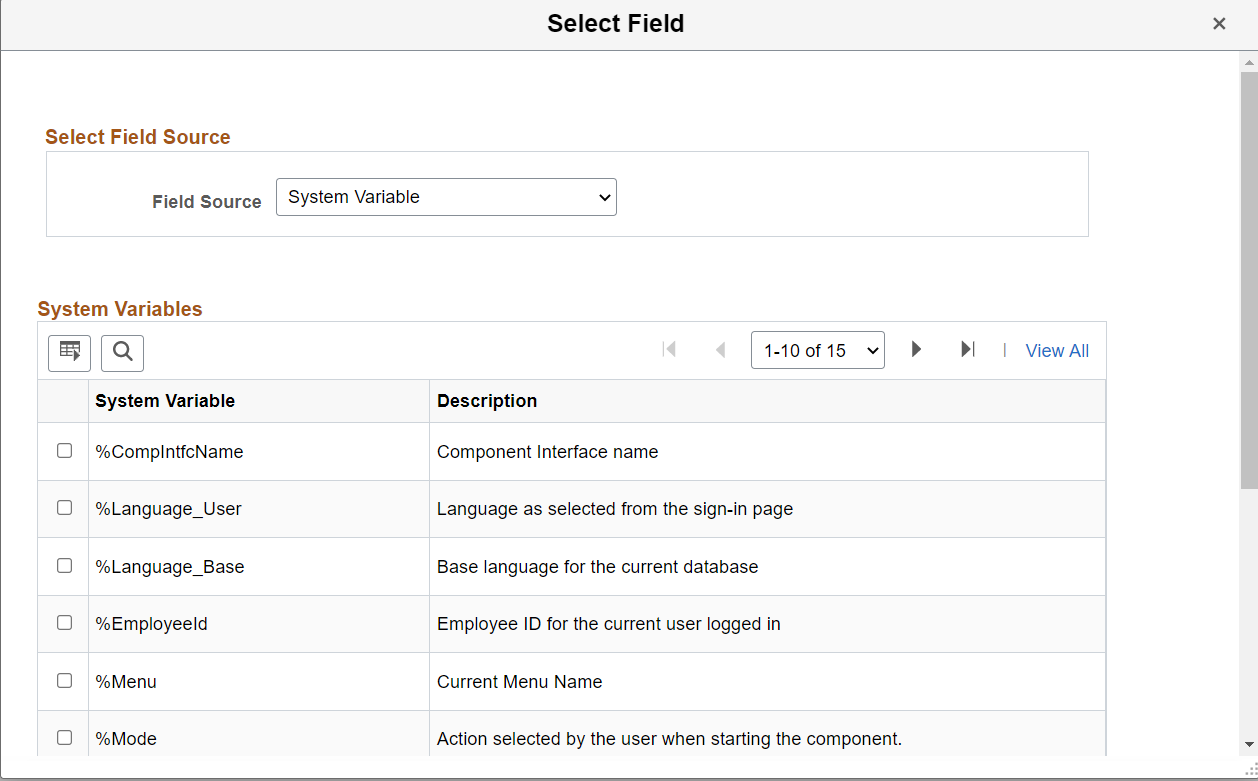Open the grid personalize settings icon
The height and width of the screenshot is (781, 1258).
coord(69,352)
